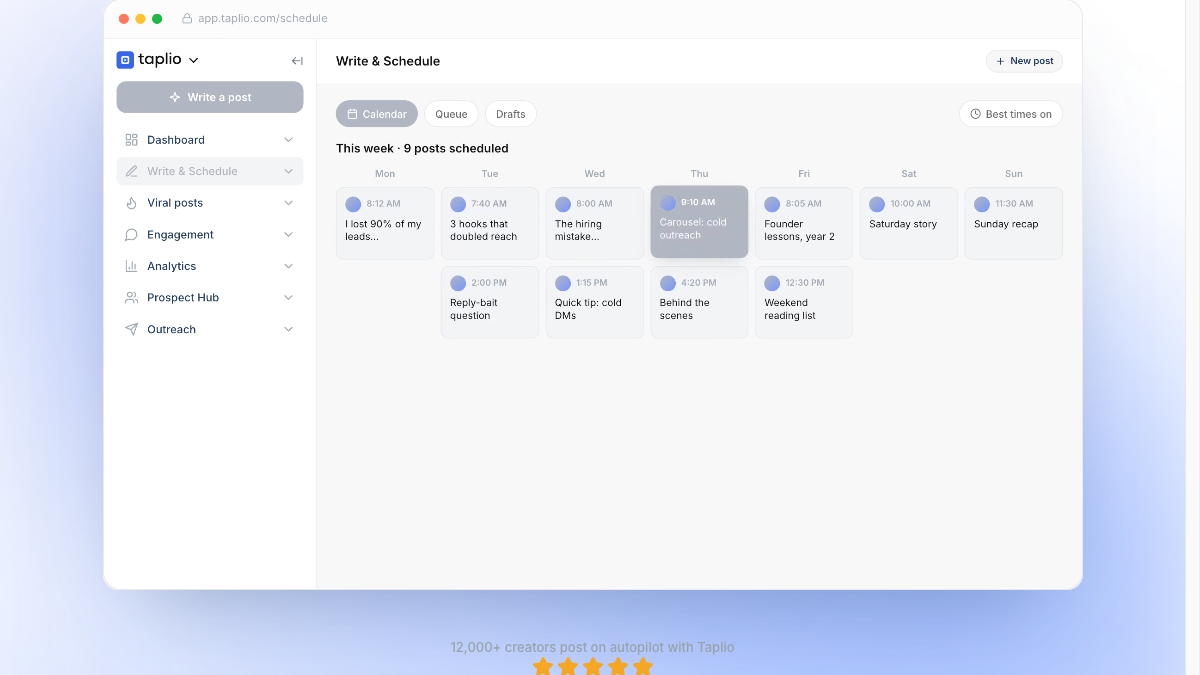Expand the Outreach chevron

point(289,329)
